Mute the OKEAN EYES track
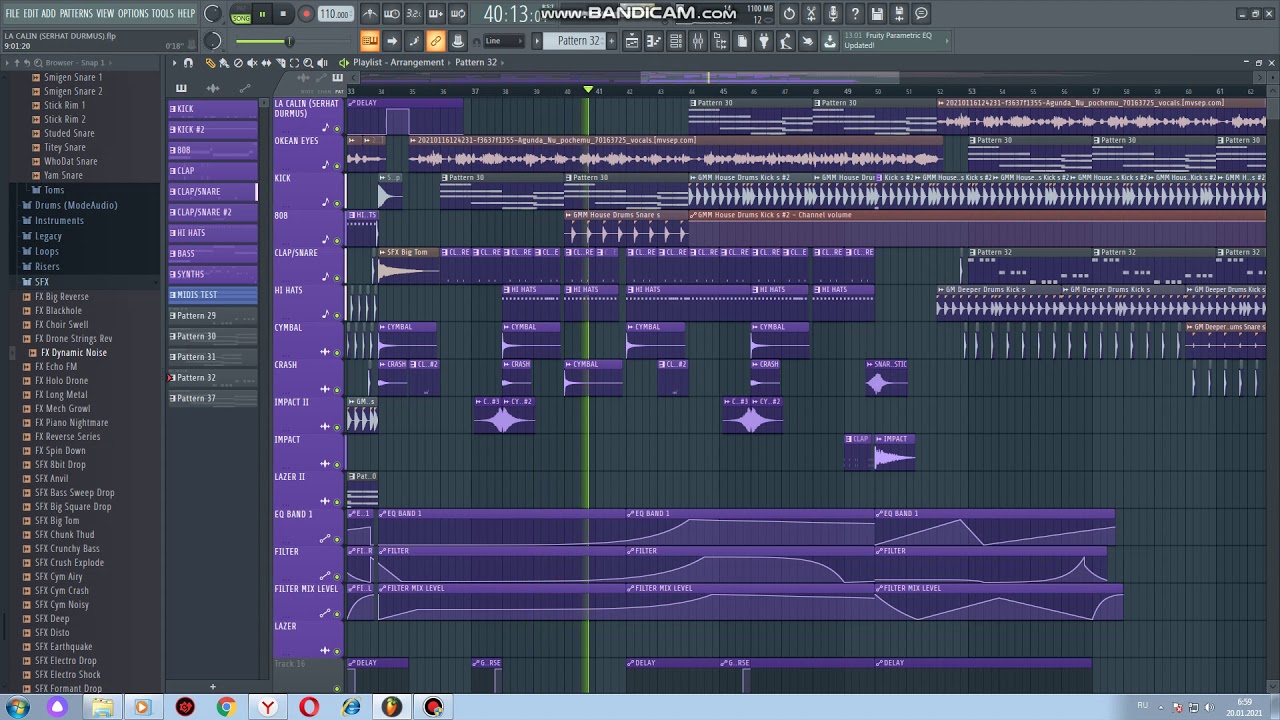Screen dimensions: 1280x720 coord(337,165)
